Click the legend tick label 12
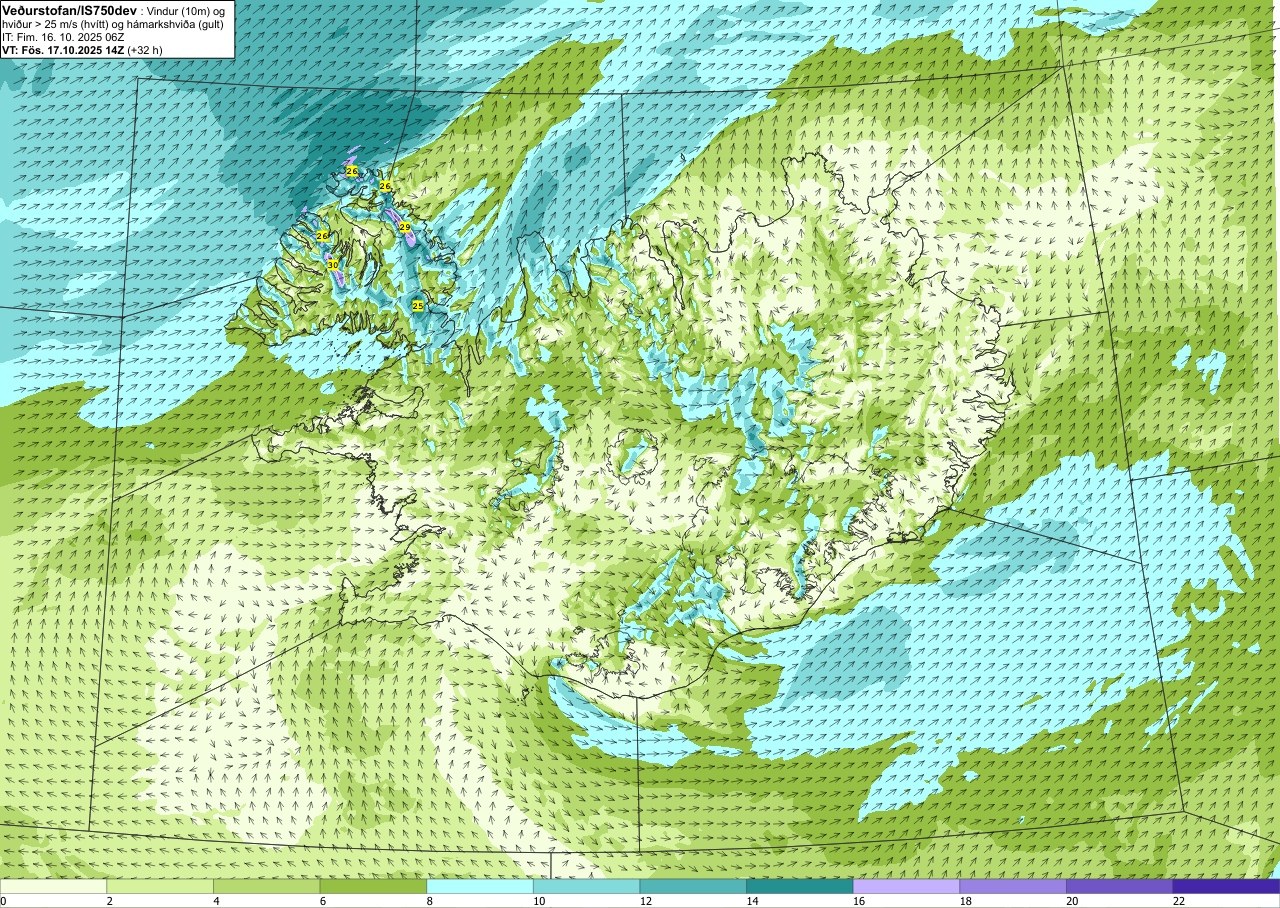 click(645, 901)
